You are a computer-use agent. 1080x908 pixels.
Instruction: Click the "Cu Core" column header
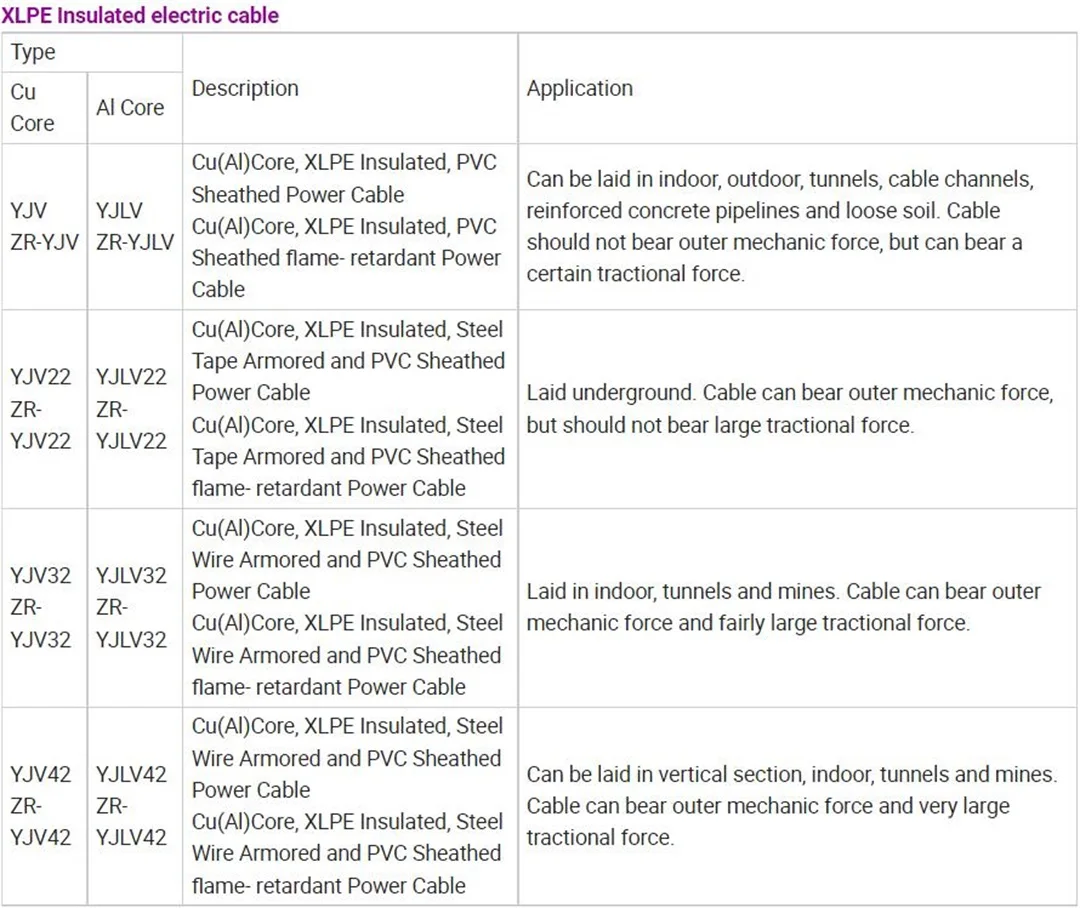(x=33, y=107)
